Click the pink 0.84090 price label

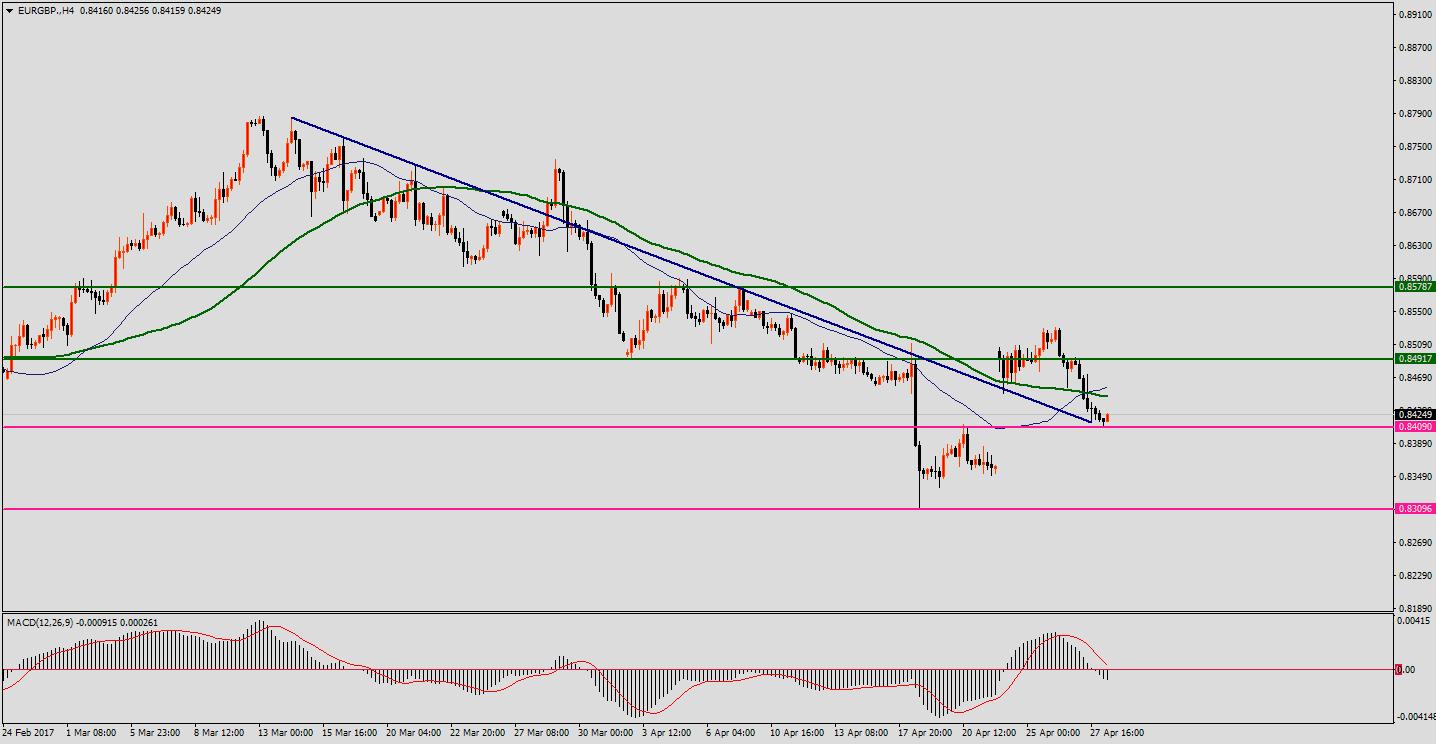[1414, 427]
